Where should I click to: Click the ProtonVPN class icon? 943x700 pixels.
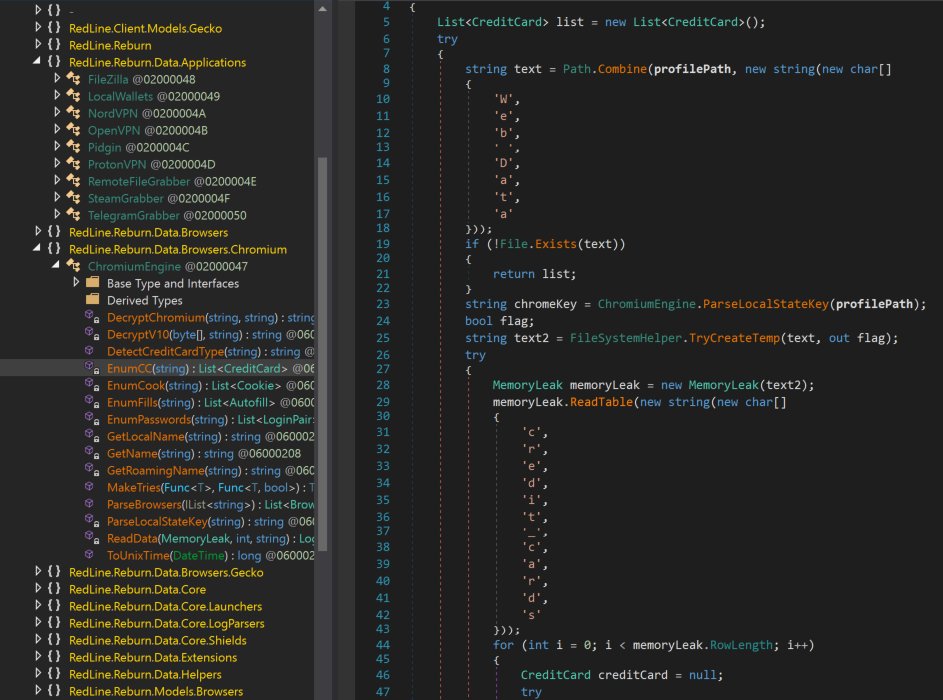coord(73,164)
